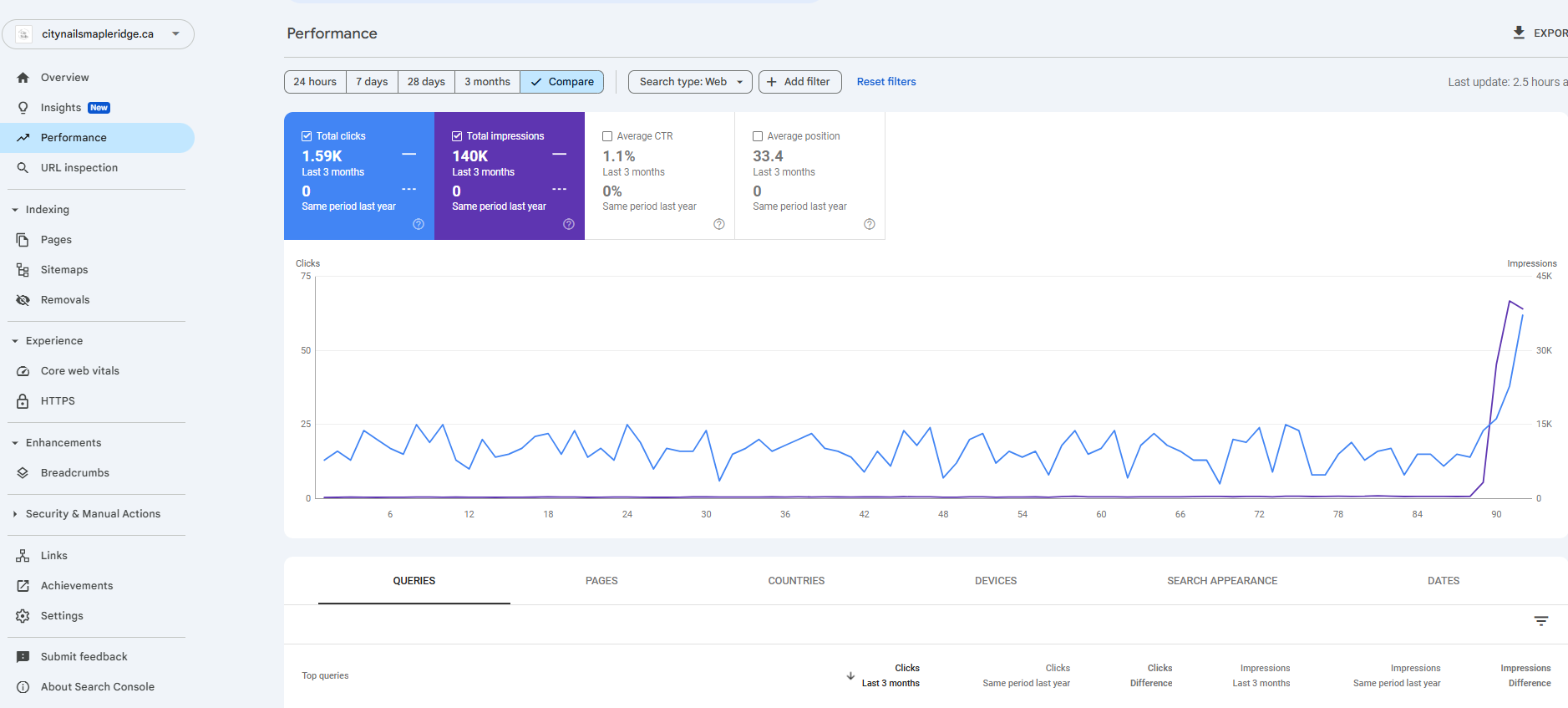Switch to the PAGES tab
Image resolution: width=1568 pixels, height=708 pixels.
click(601, 581)
